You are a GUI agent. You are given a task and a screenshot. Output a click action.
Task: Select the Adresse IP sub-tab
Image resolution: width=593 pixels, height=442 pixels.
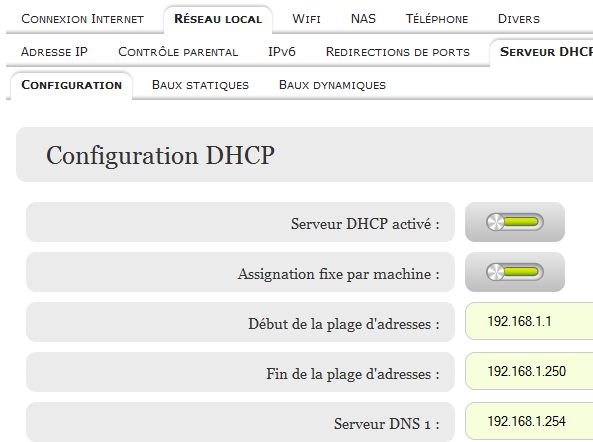54,52
